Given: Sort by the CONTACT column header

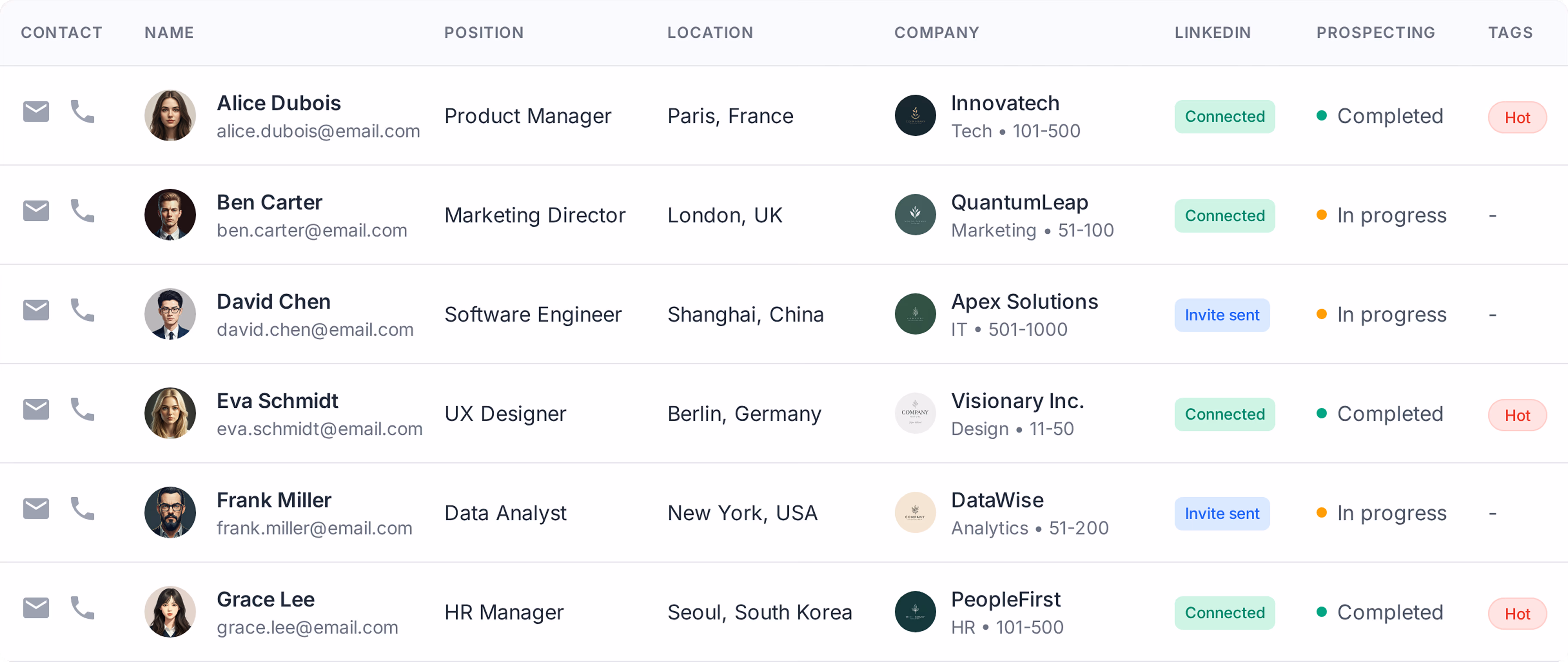Looking at the screenshot, I should tap(61, 33).
